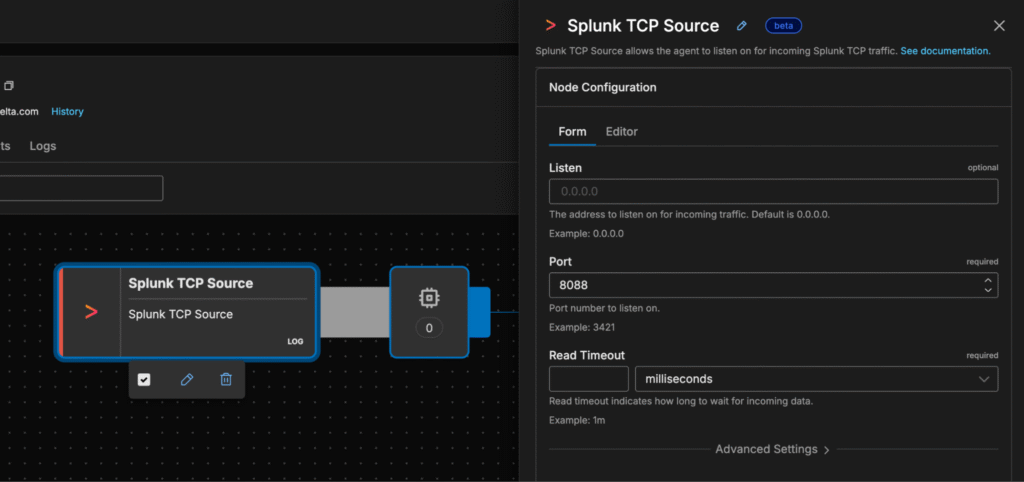This screenshot has height=482, width=1024.
Task: Click the pencil edit icon under the node
Action: pos(186,379)
